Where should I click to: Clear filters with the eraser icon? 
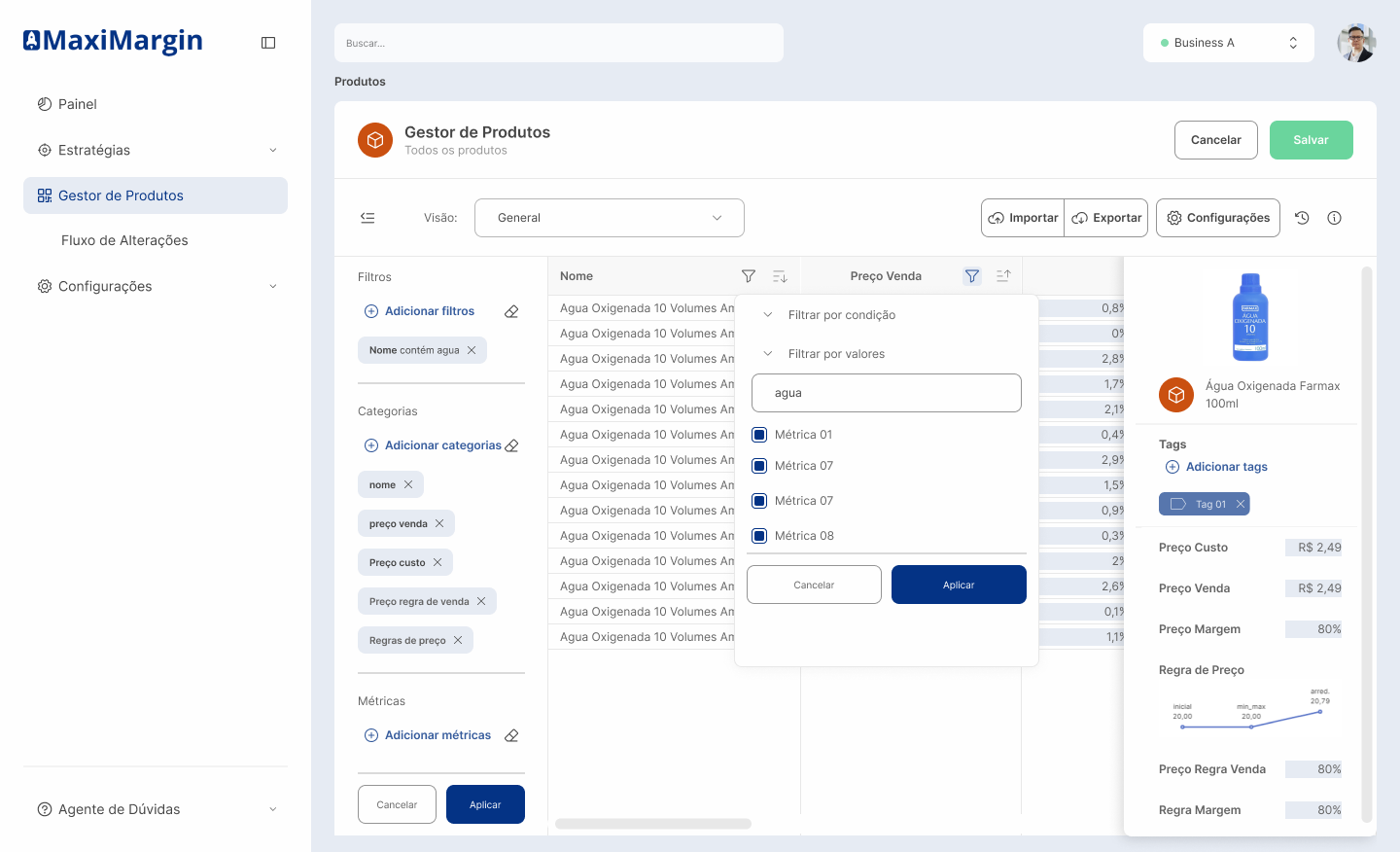pos(511,311)
